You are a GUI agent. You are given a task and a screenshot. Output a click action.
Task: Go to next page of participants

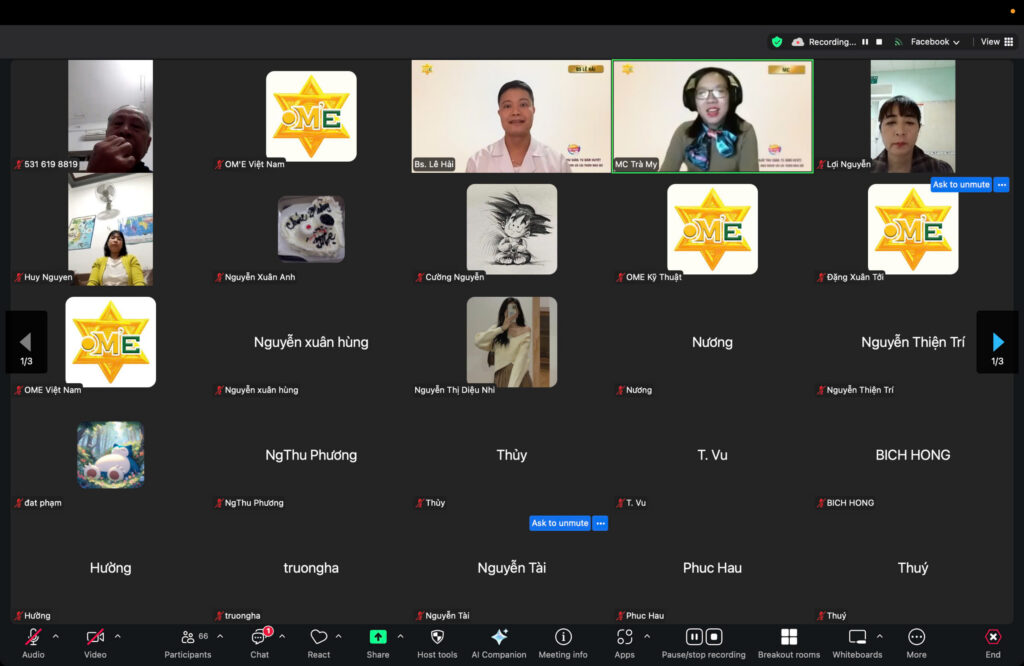[997, 342]
